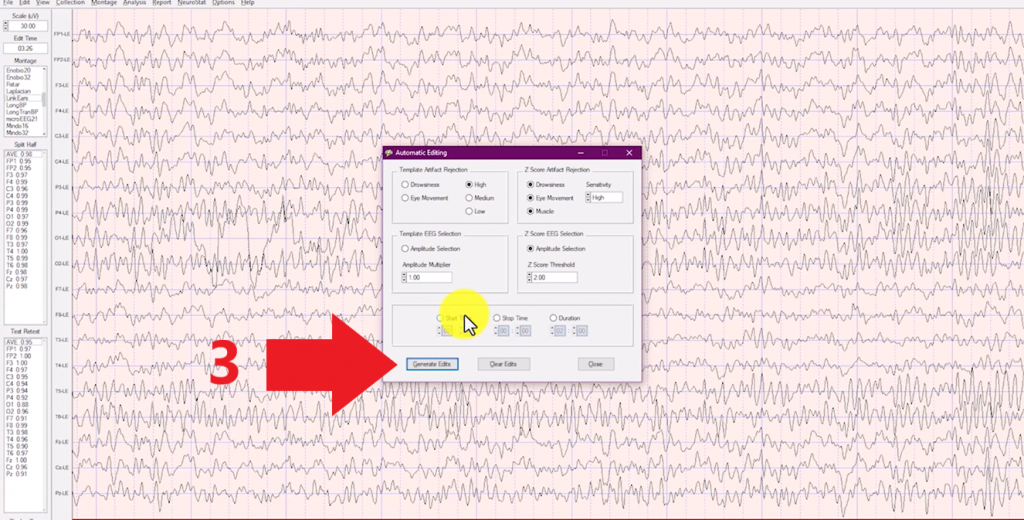Adjust the Scale (uV) spinner

(6, 26)
